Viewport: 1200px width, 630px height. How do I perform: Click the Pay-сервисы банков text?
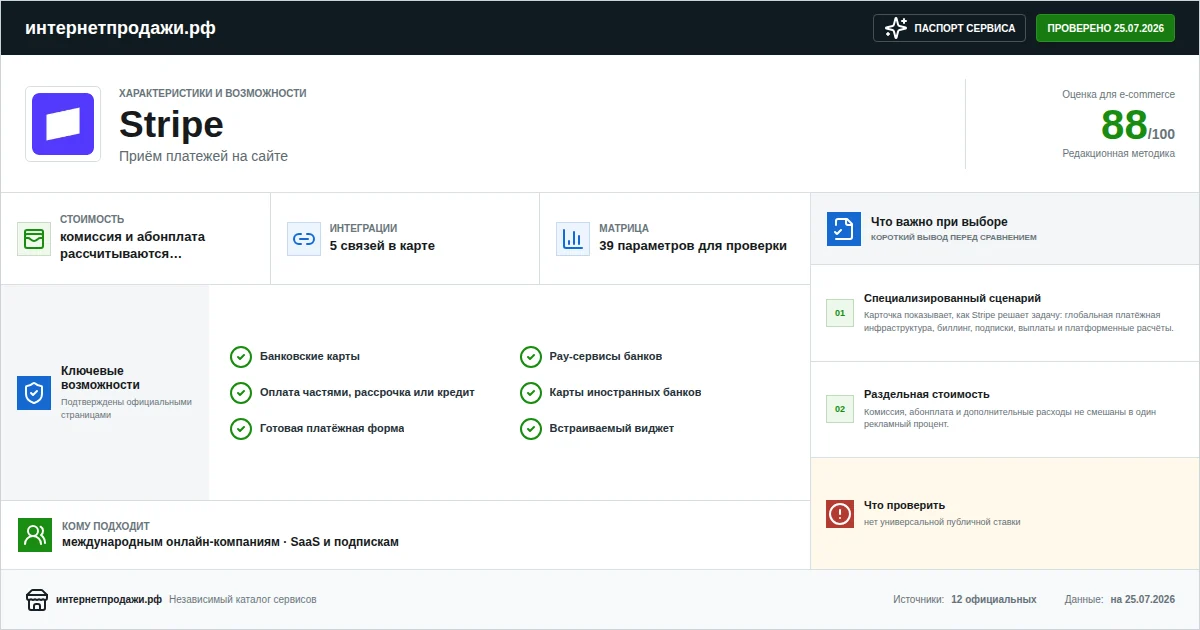coord(606,357)
